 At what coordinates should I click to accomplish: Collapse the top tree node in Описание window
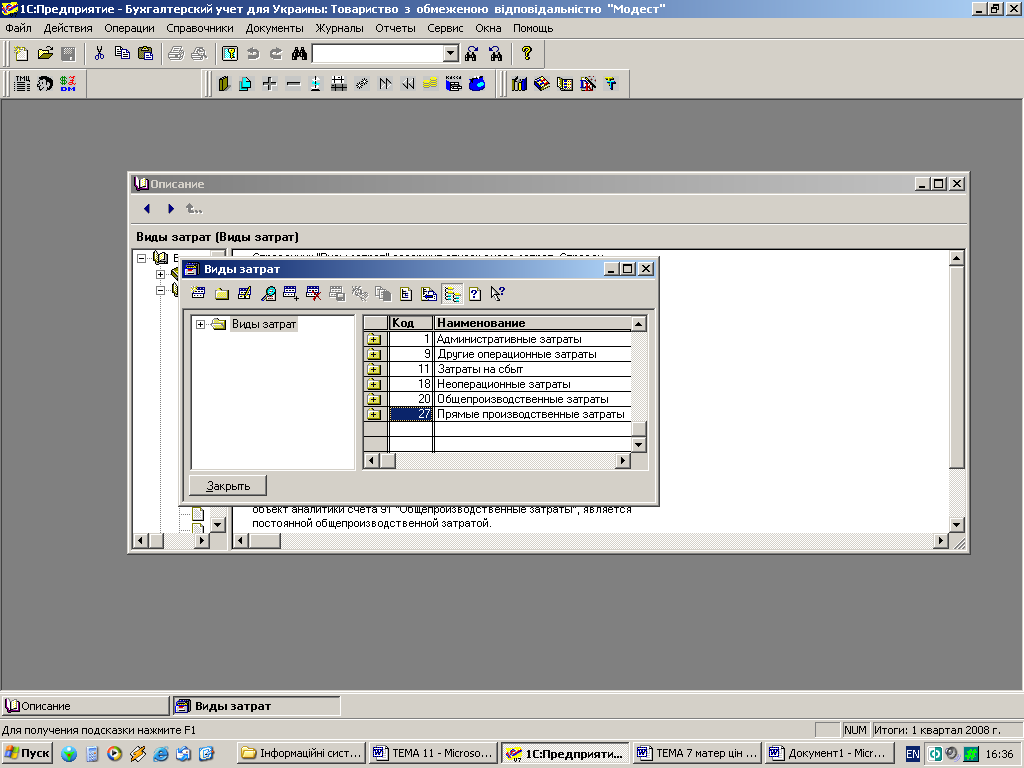142,258
